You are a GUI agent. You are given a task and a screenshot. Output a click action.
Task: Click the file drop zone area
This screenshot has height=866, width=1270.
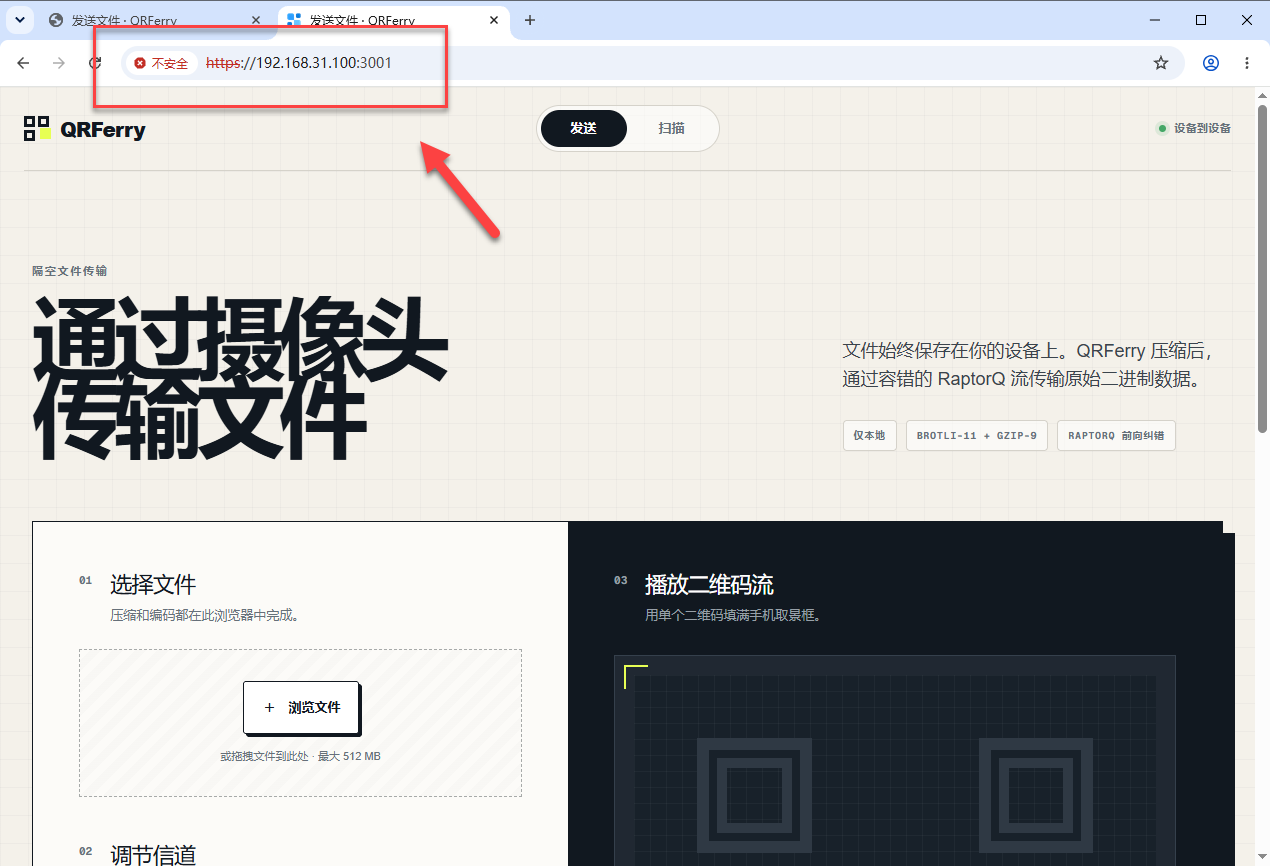click(x=300, y=723)
